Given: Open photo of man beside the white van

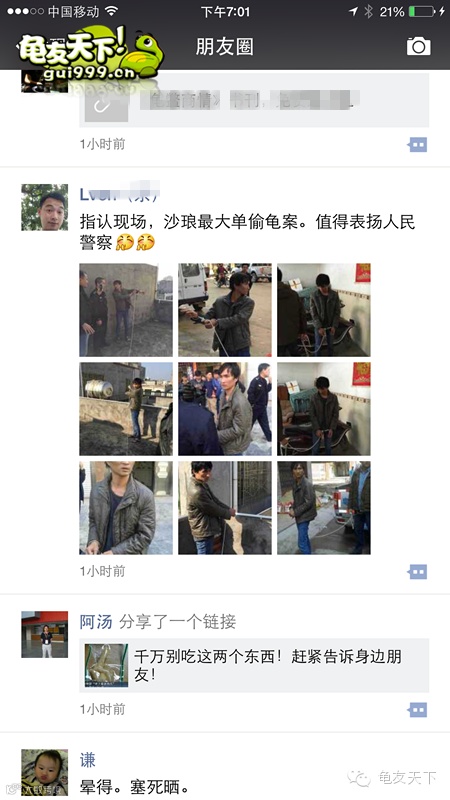Looking at the screenshot, I should (x=225, y=310).
